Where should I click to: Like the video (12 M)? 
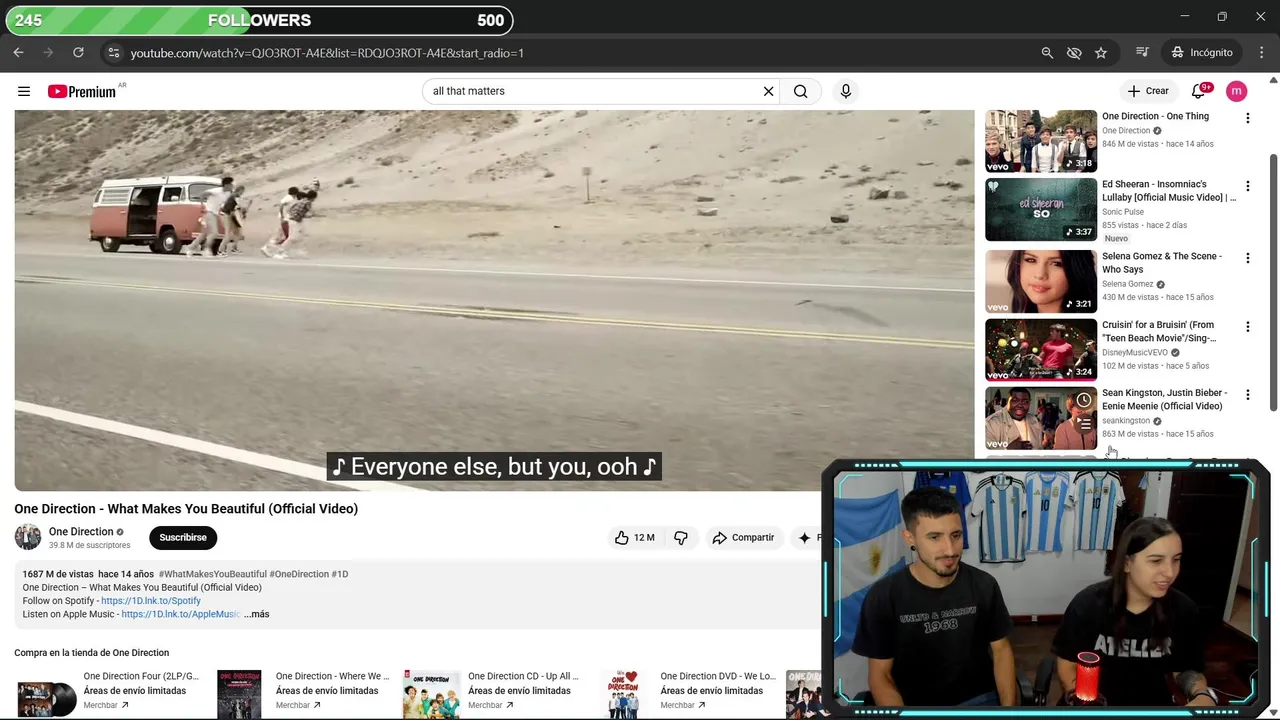point(634,537)
